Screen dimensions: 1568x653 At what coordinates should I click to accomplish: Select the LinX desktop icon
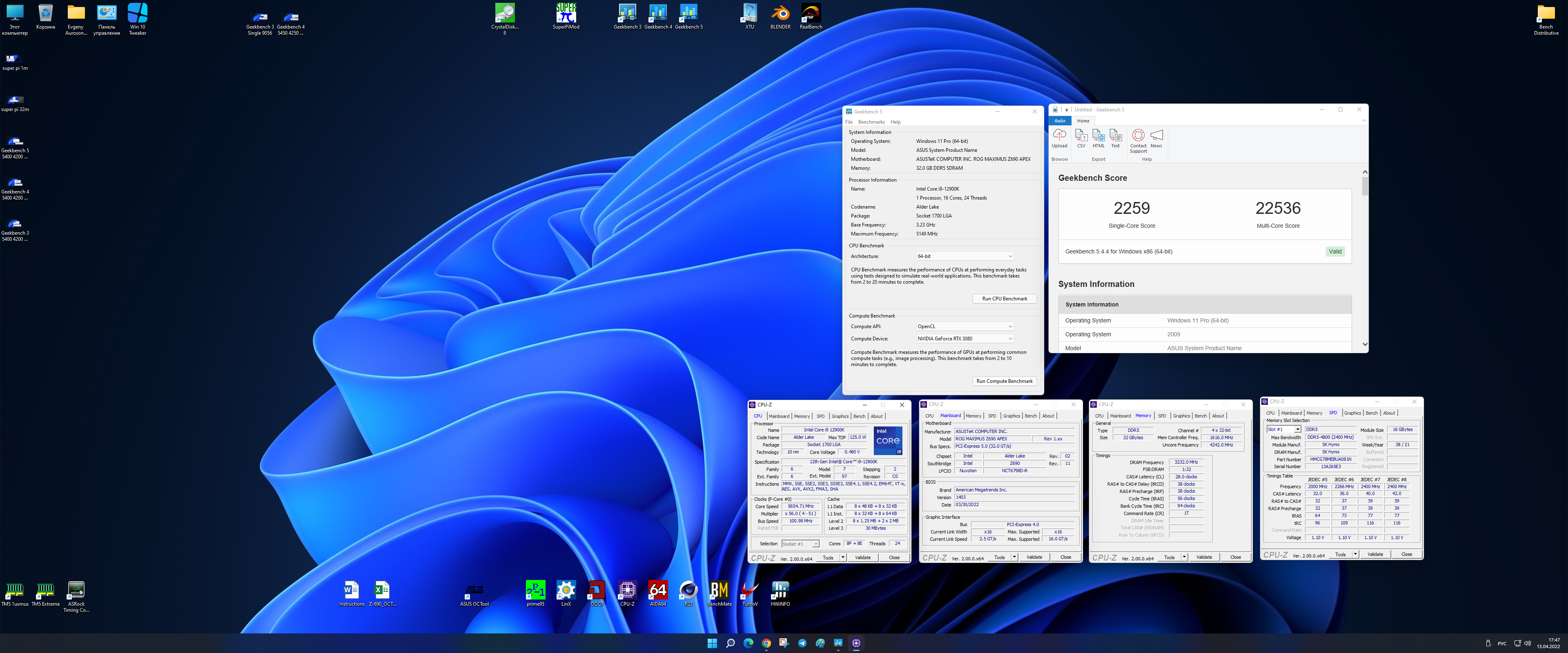[x=566, y=593]
